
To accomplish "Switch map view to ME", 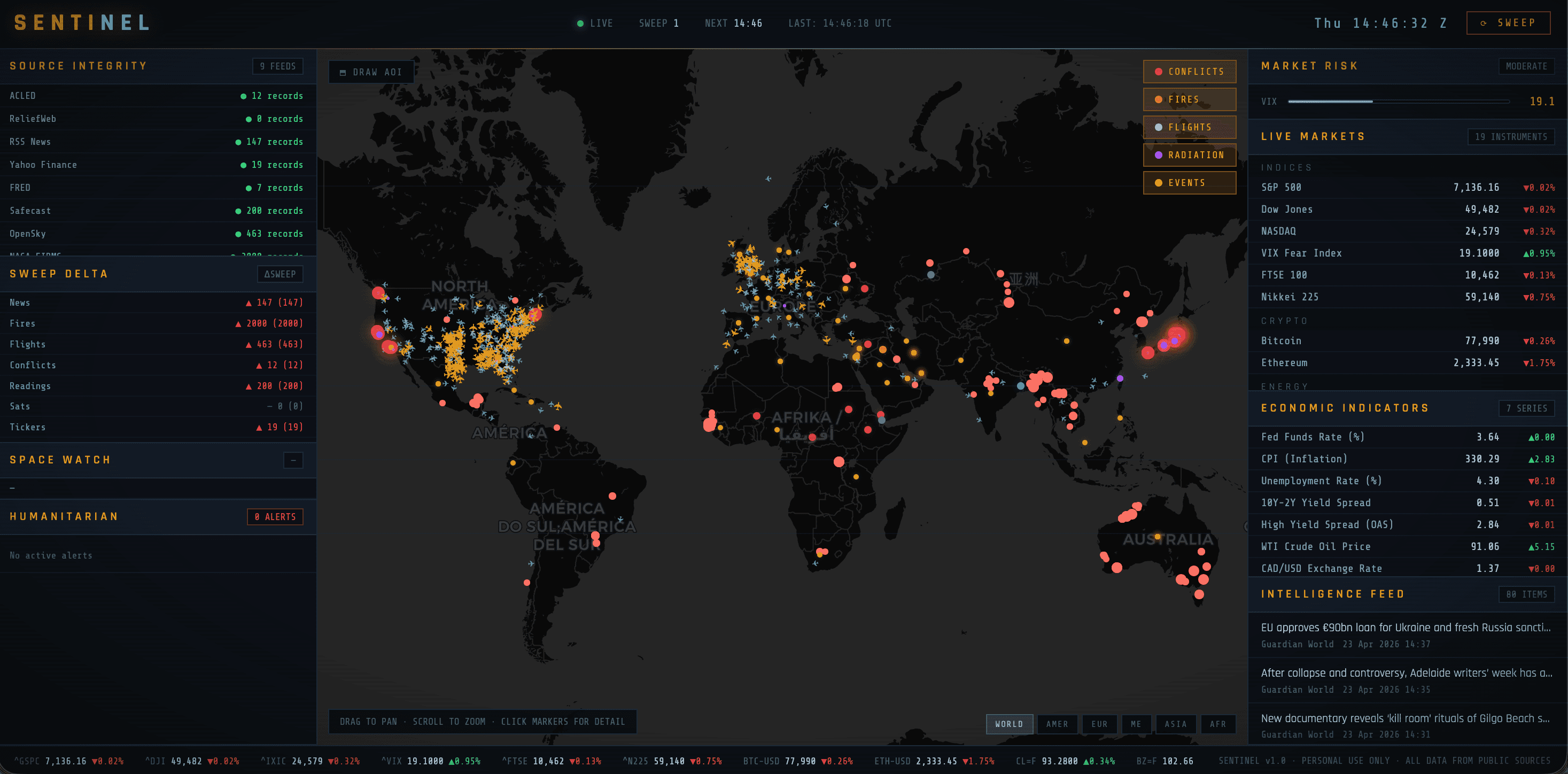I will coord(1136,724).
